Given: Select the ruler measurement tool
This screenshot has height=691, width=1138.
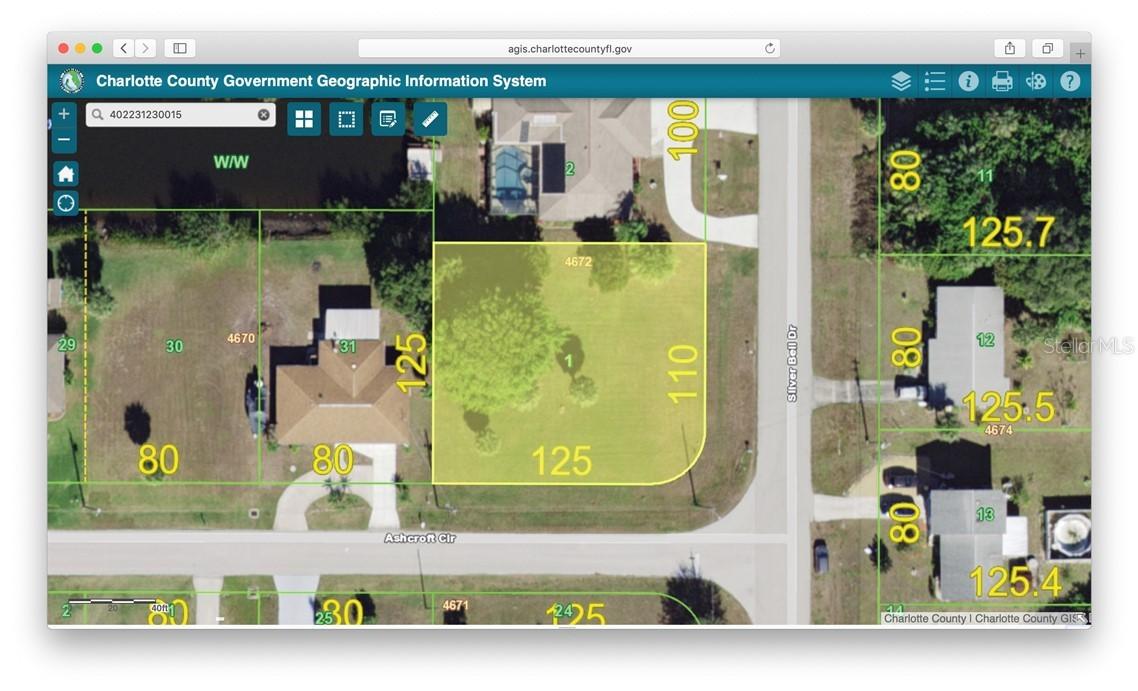Looking at the screenshot, I should click(x=430, y=119).
